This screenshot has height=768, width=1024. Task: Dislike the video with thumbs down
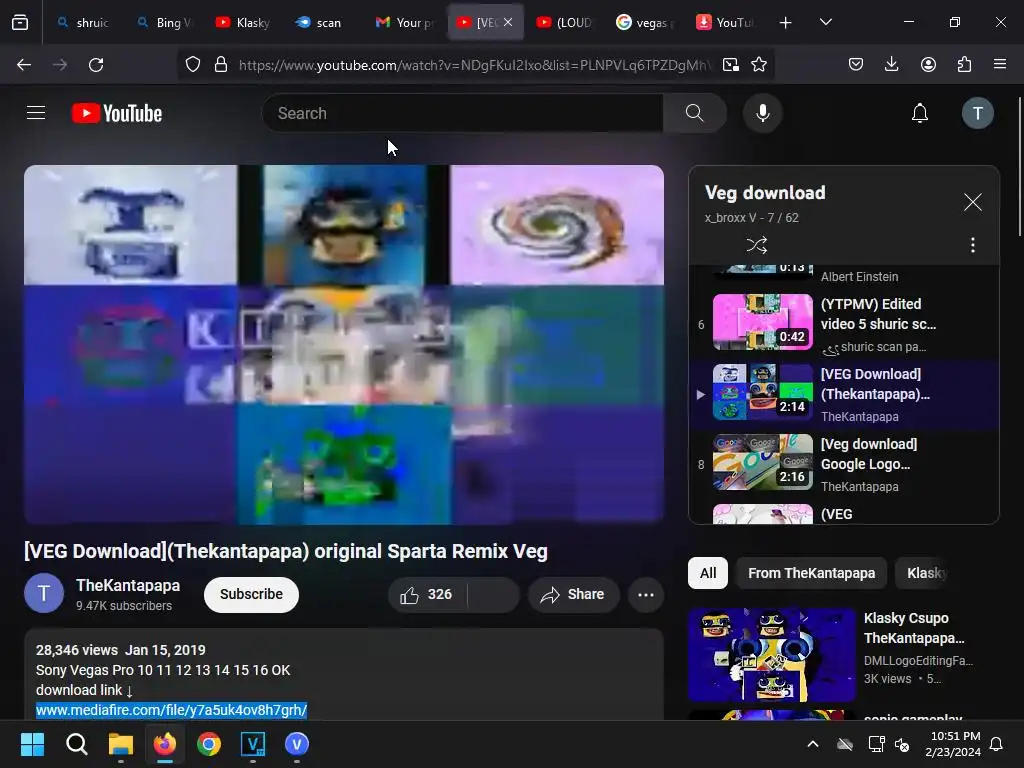494,595
